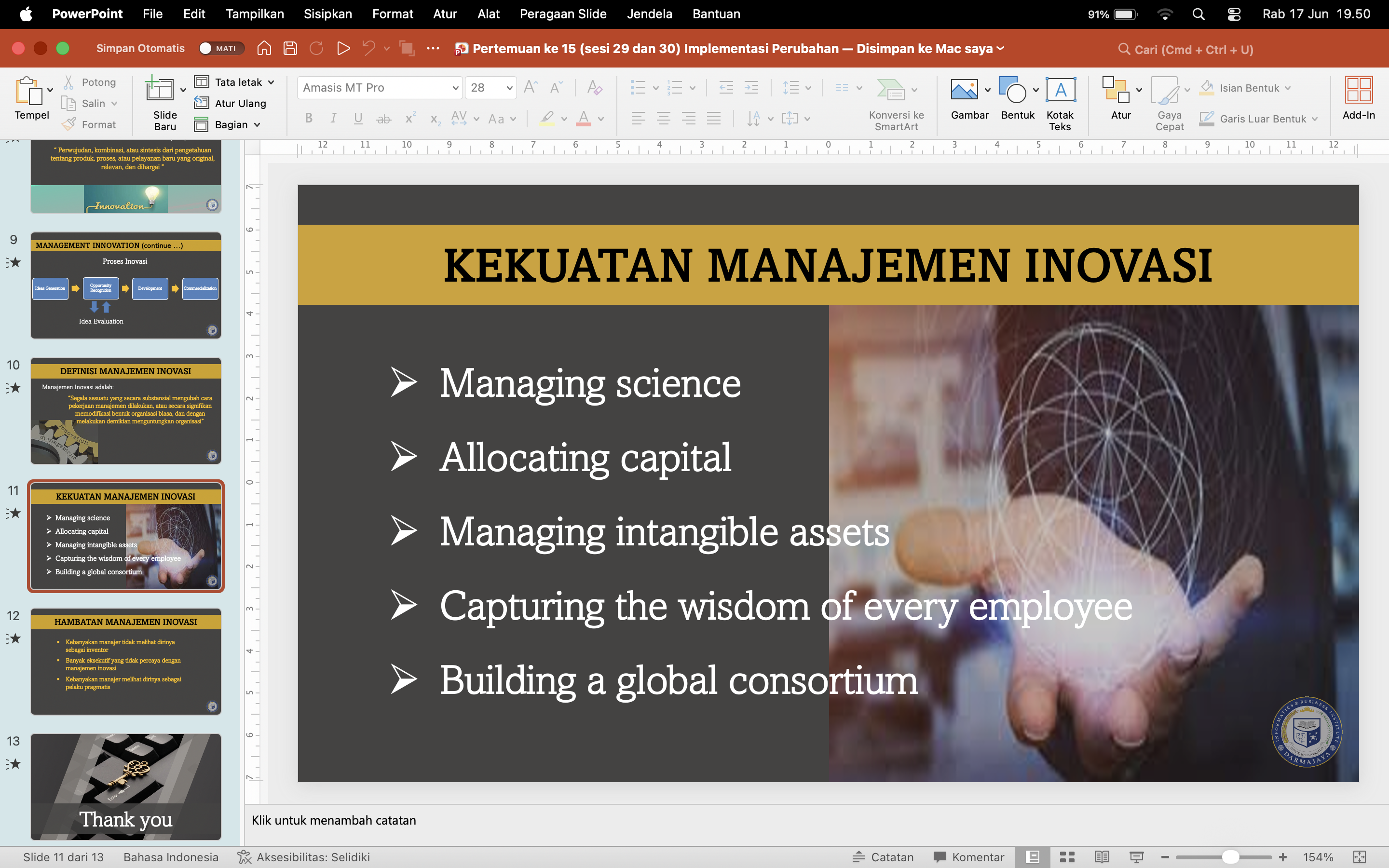Open the Peragaan Slide menu
The image size is (1389, 868).
point(563,14)
